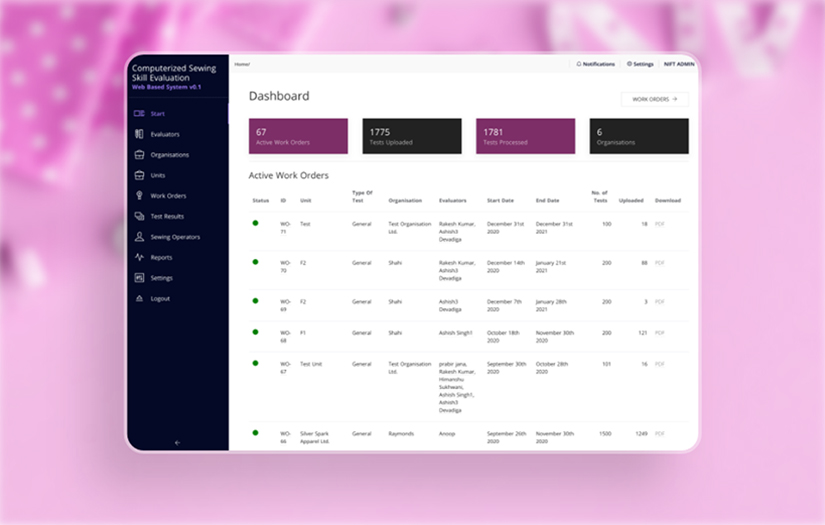Click the Notifications bell icon
The height and width of the screenshot is (525, 825).
[579, 64]
